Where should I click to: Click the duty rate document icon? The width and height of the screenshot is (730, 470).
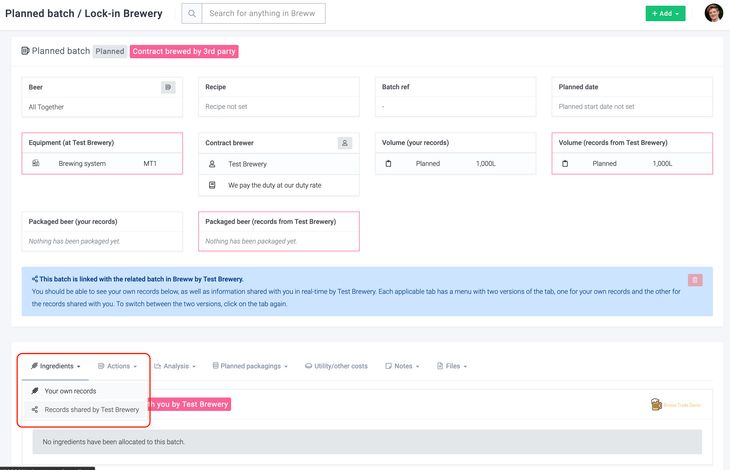(212, 185)
